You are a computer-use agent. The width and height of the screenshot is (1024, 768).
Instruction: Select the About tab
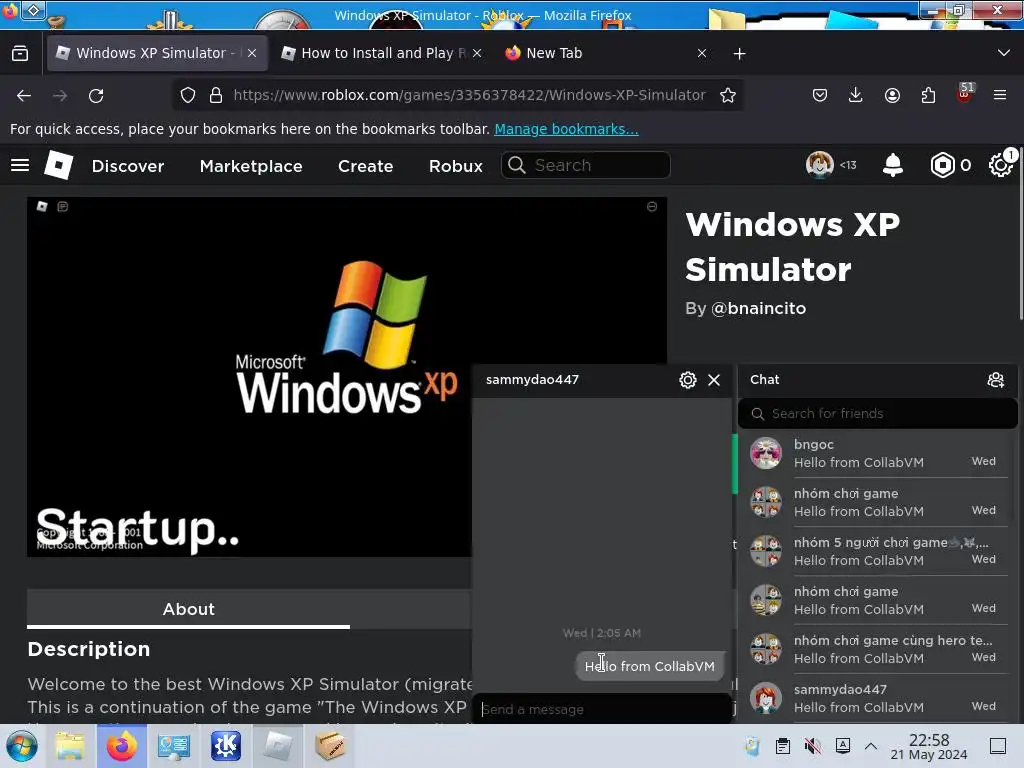[189, 609]
